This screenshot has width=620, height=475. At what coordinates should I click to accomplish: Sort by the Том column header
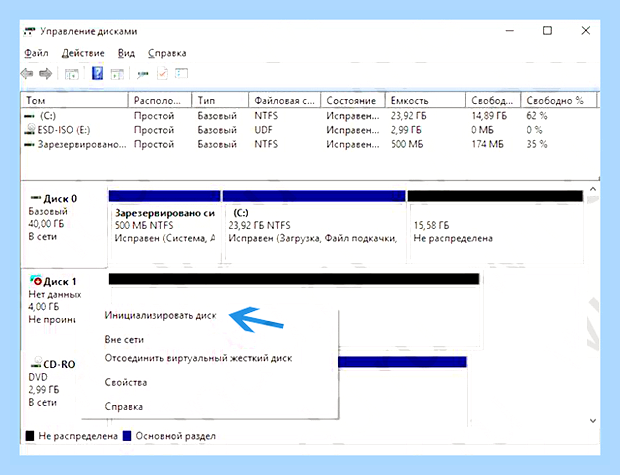click(74, 100)
